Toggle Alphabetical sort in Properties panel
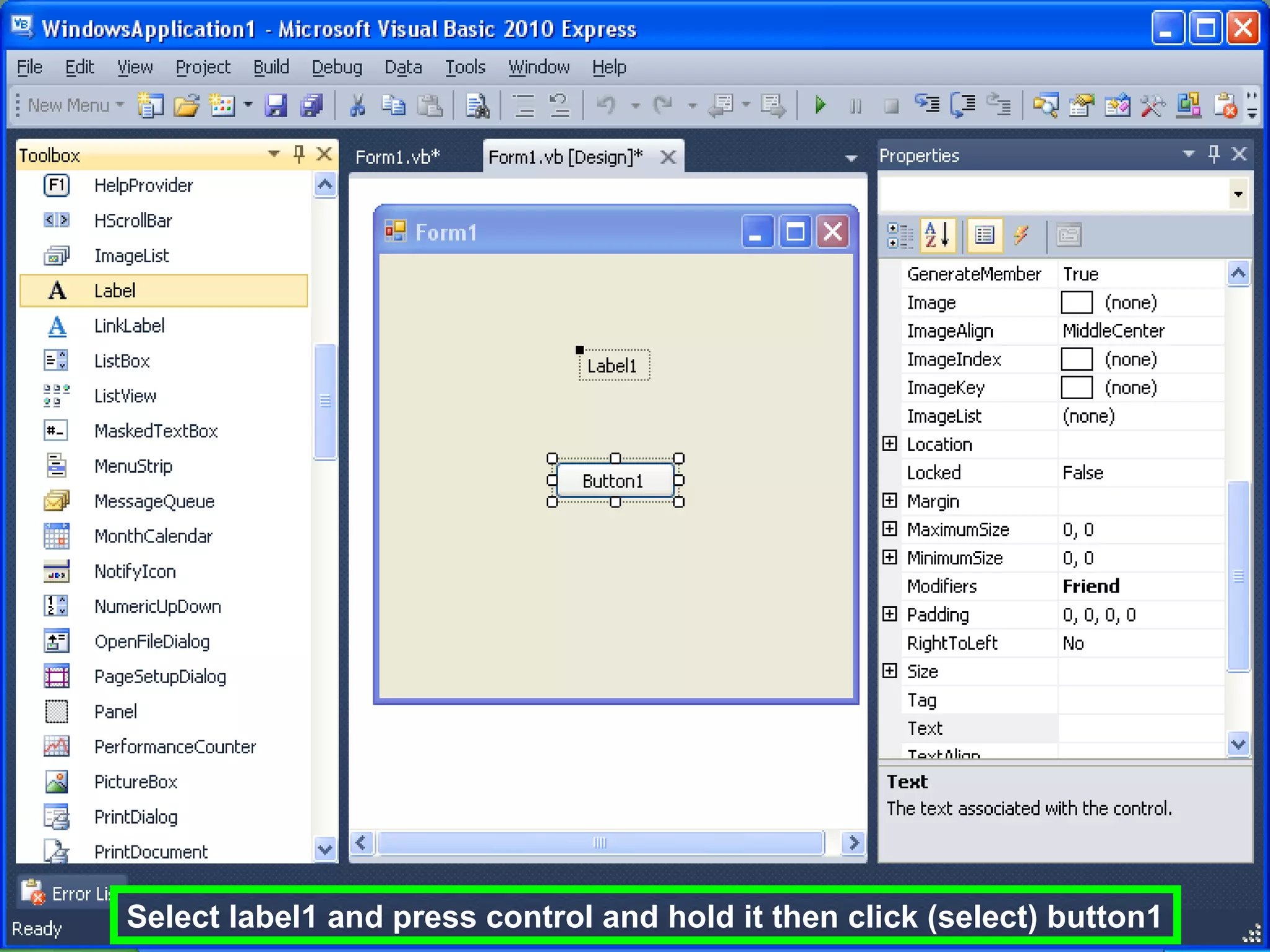This screenshot has width=1270, height=952. pos(937,236)
